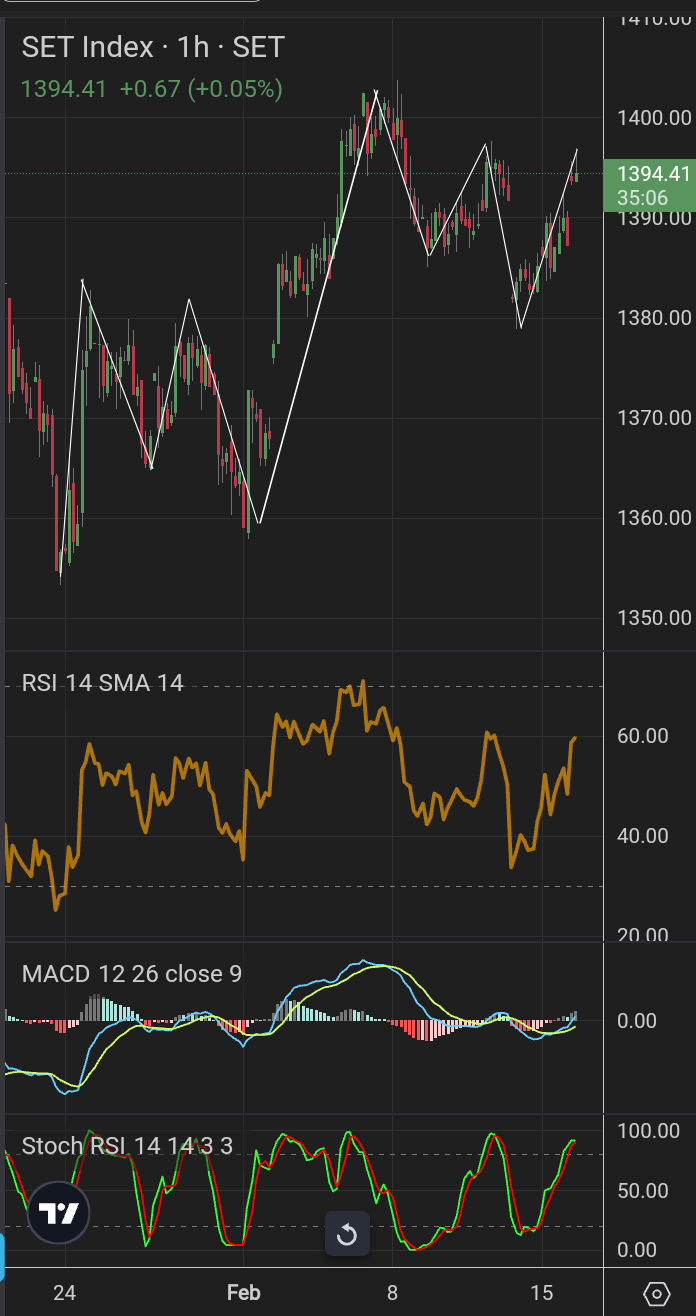The width and height of the screenshot is (696, 1316).
Task: Click the SET Index 1h symbol title
Action: (x=153, y=47)
